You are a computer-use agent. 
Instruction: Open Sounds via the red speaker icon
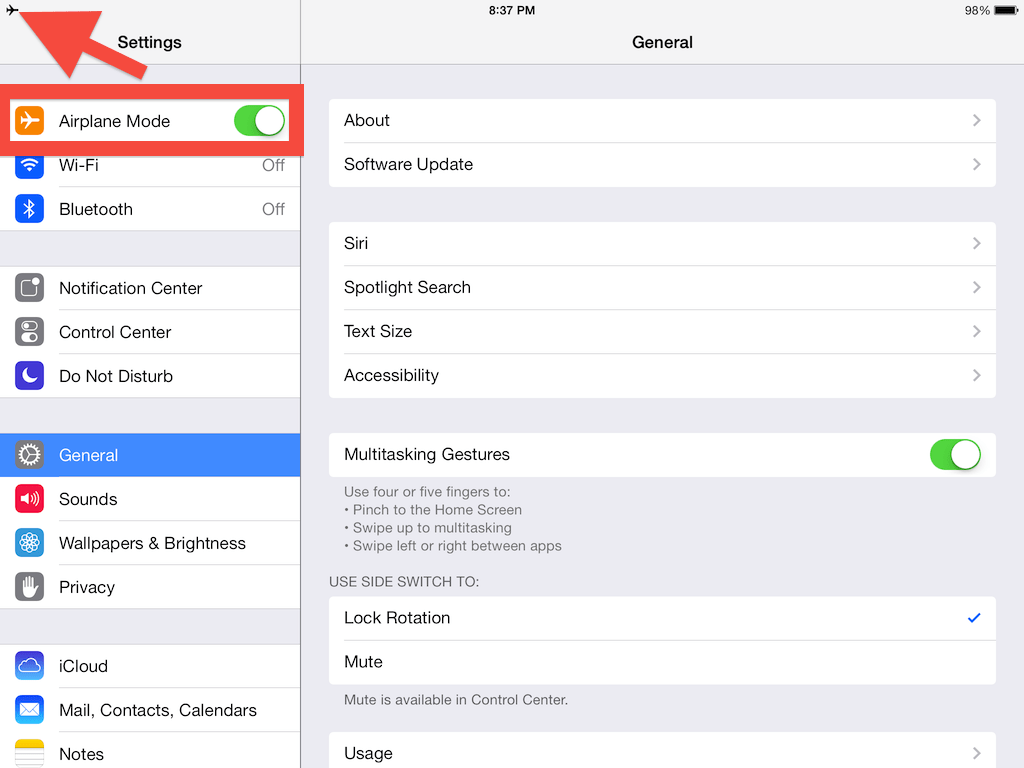click(29, 499)
